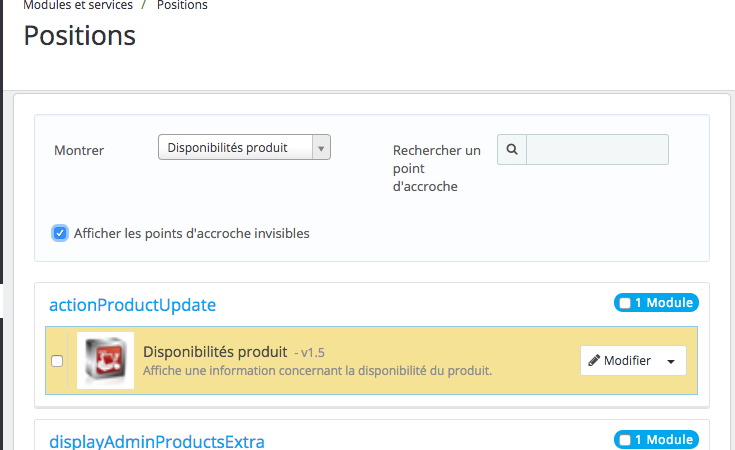The width and height of the screenshot is (735, 450).
Task: Click the 'Rechercher un point d'accroche' label
Action: point(437,168)
